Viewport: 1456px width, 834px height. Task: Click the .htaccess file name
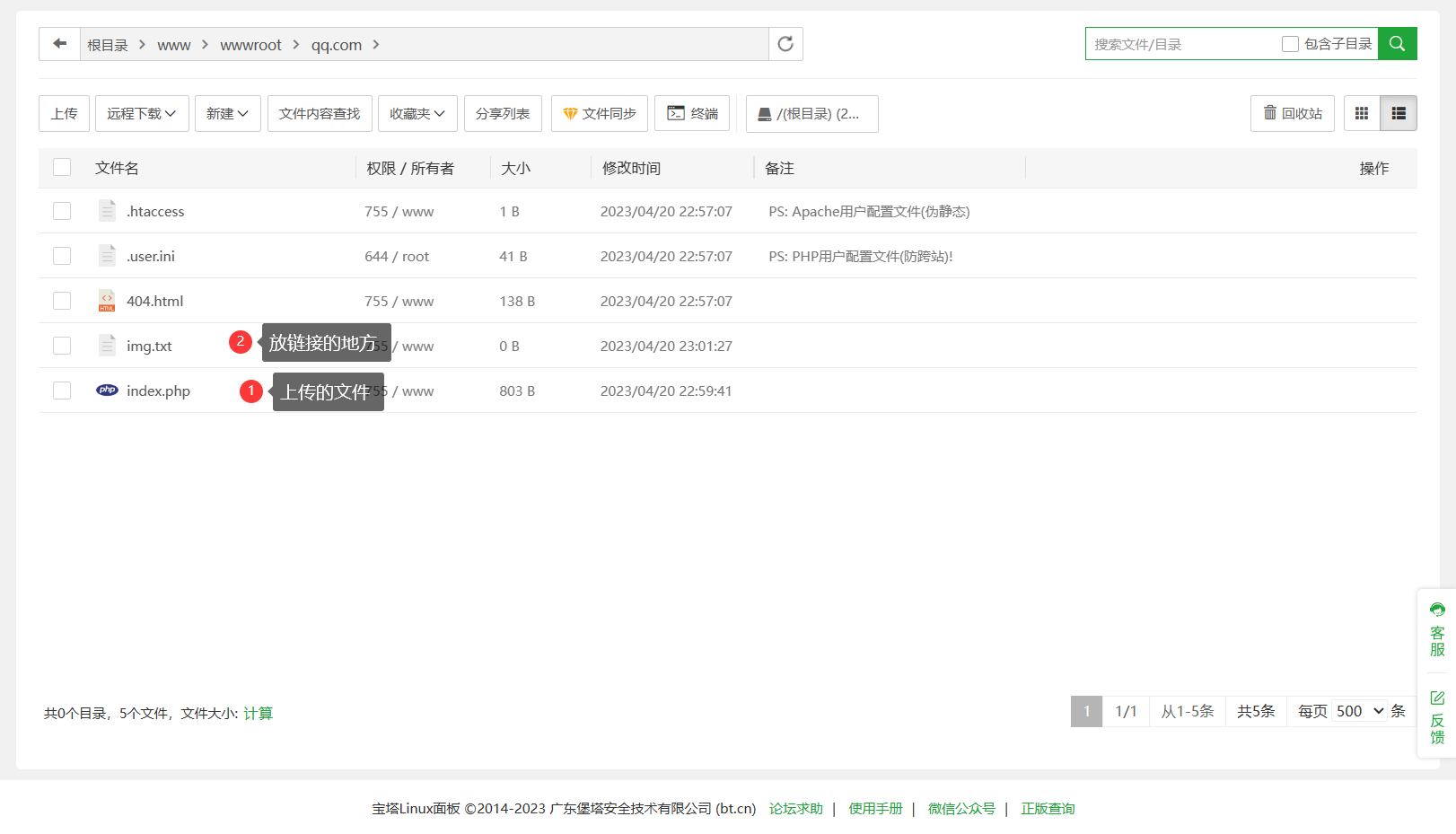tap(155, 212)
